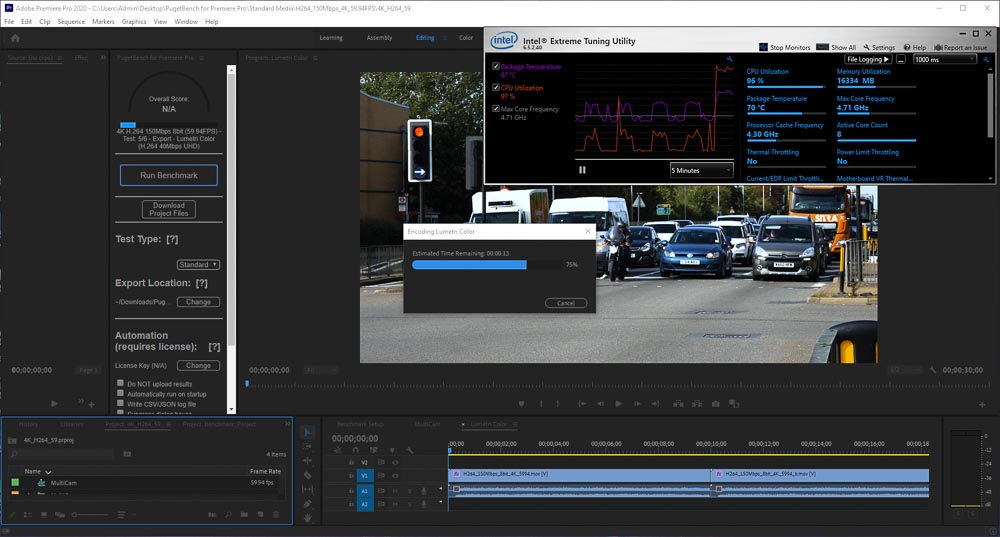This screenshot has width=1000, height=537.
Task: Click Stop Monitors in Intel XTU
Action: tap(784, 47)
